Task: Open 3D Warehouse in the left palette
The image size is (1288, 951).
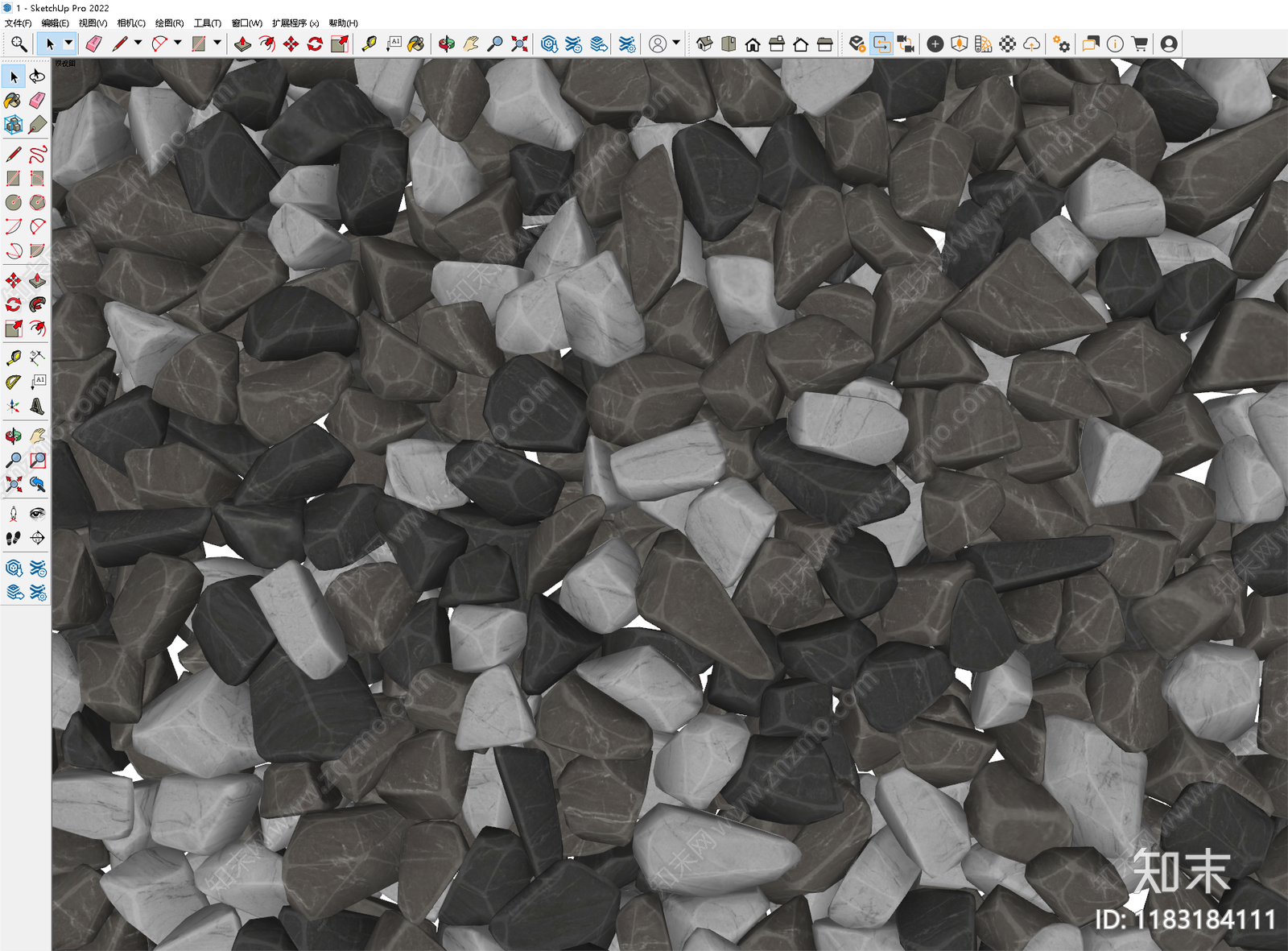Action: click(14, 568)
